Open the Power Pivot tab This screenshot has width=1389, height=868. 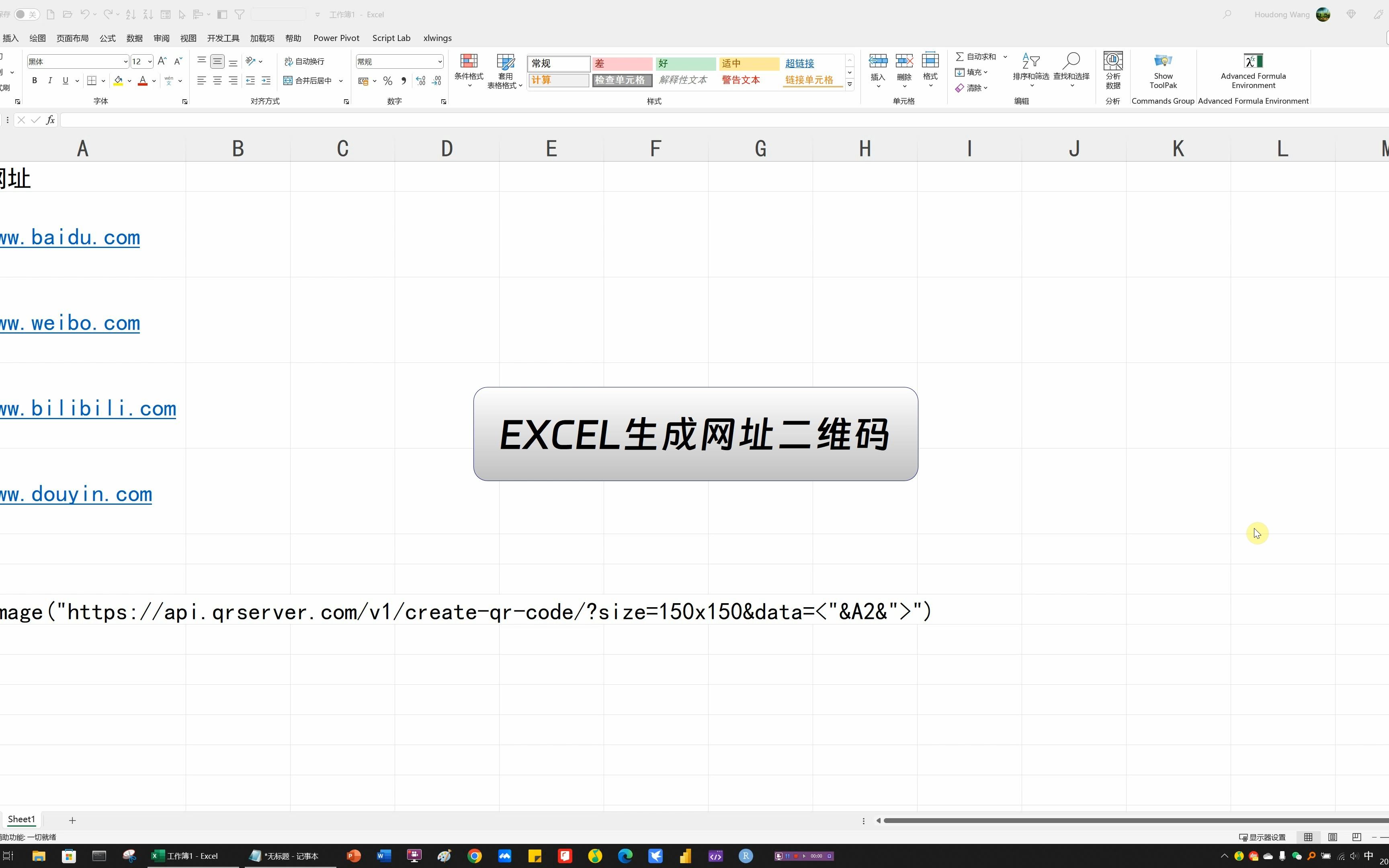click(336, 38)
